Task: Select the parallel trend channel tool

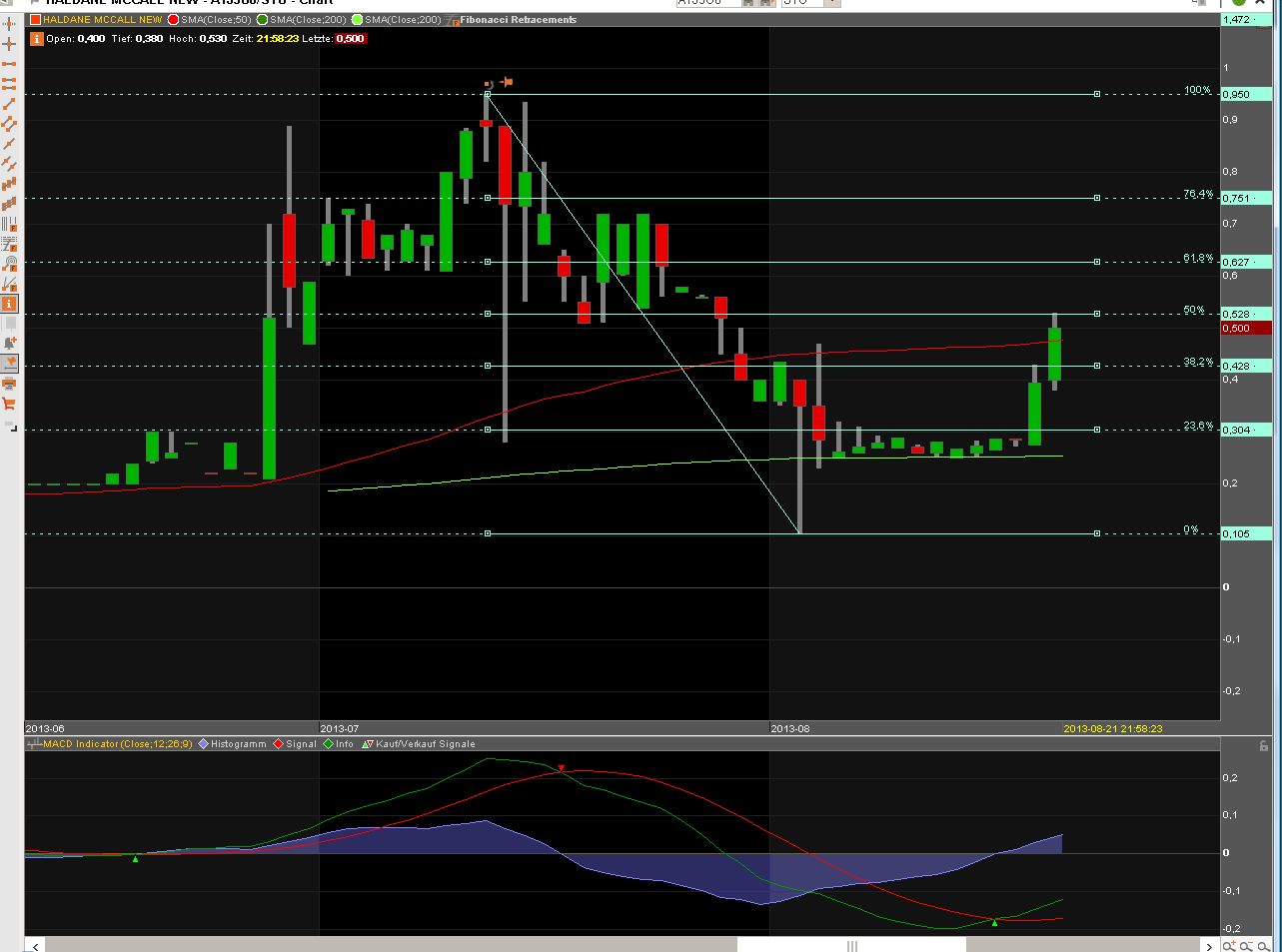Action: pyautogui.click(x=9, y=124)
